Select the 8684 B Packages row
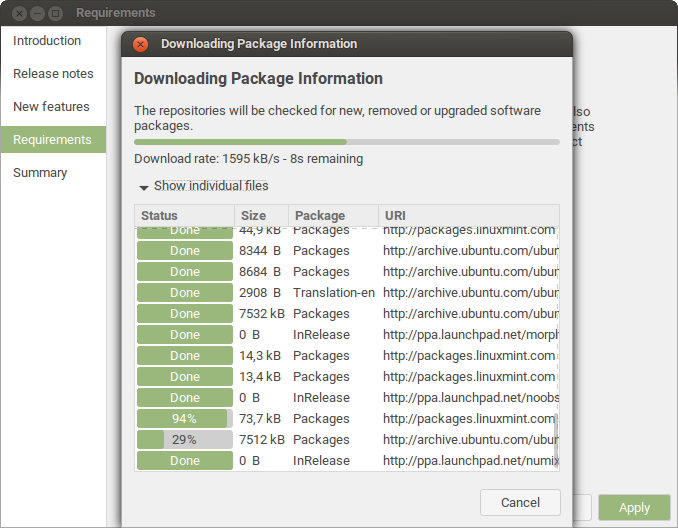Viewport: 678px width, 528px height. click(x=347, y=272)
